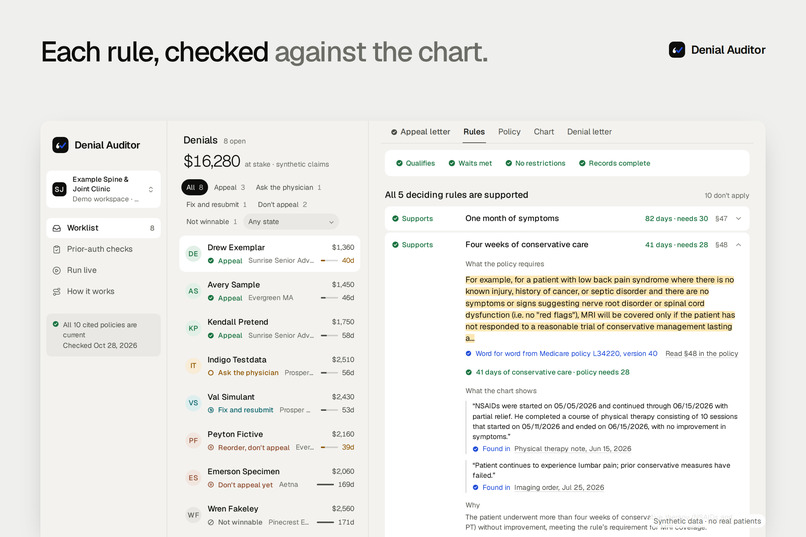Open the Any state dropdown
Screen dimensions: 806x537
pos(291,222)
